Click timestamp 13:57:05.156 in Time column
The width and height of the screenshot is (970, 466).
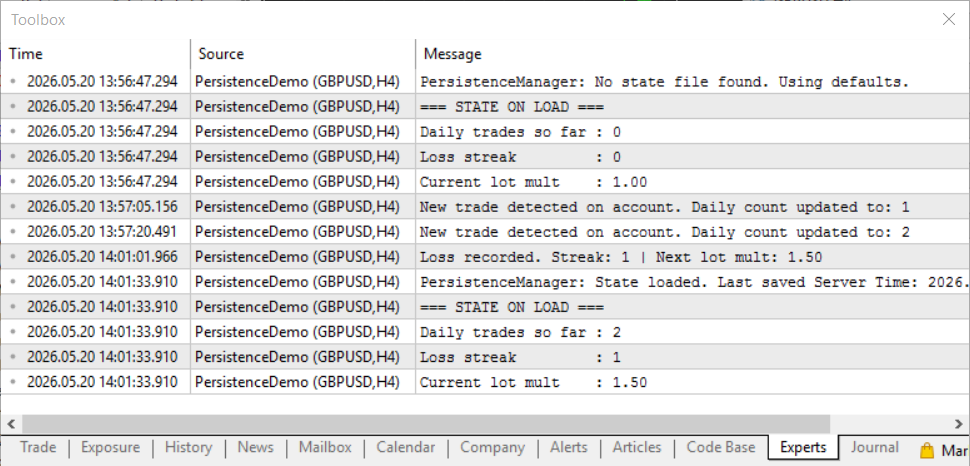[x=102, y=207]
